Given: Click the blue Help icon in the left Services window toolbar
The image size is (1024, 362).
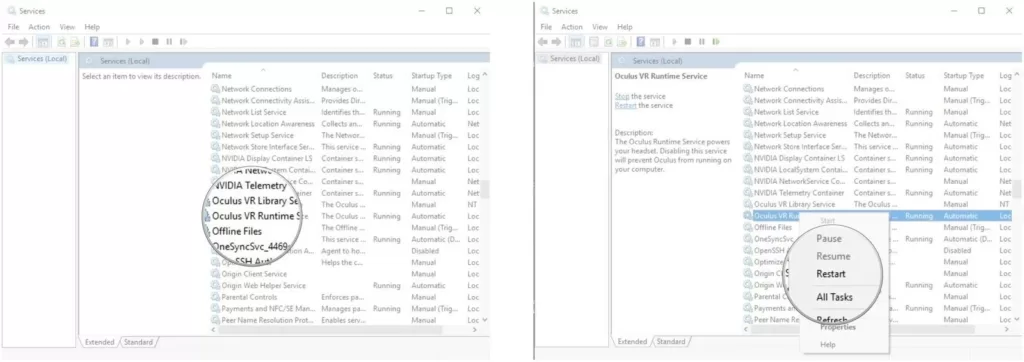Looking at the screenshot, I should [x=94, y=42].
